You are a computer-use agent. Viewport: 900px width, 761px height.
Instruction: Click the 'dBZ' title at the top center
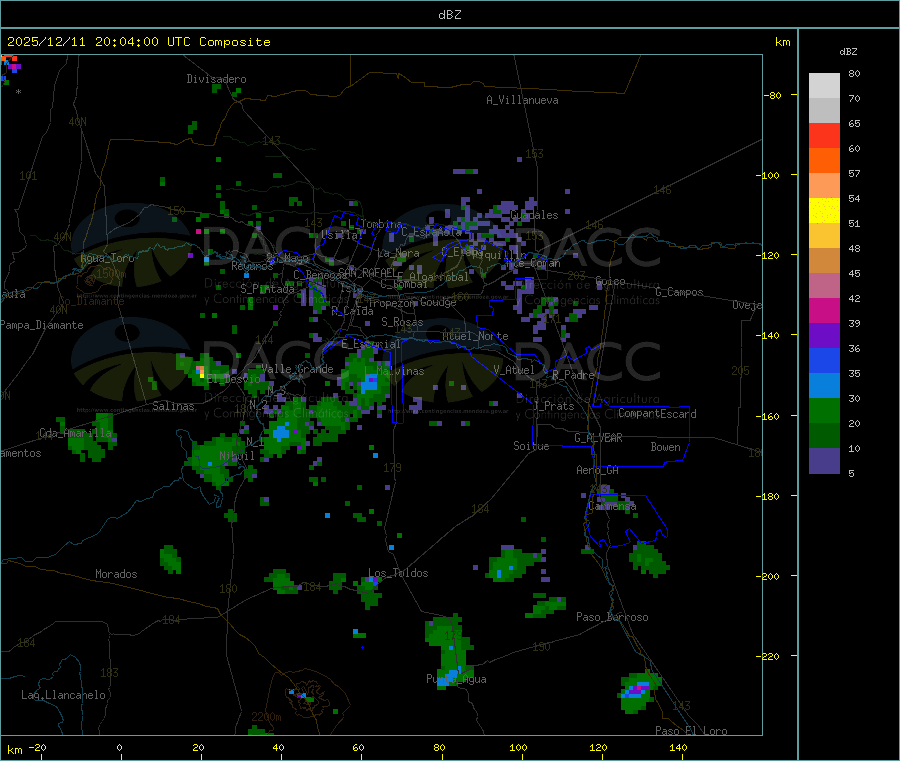coord(449,15)
